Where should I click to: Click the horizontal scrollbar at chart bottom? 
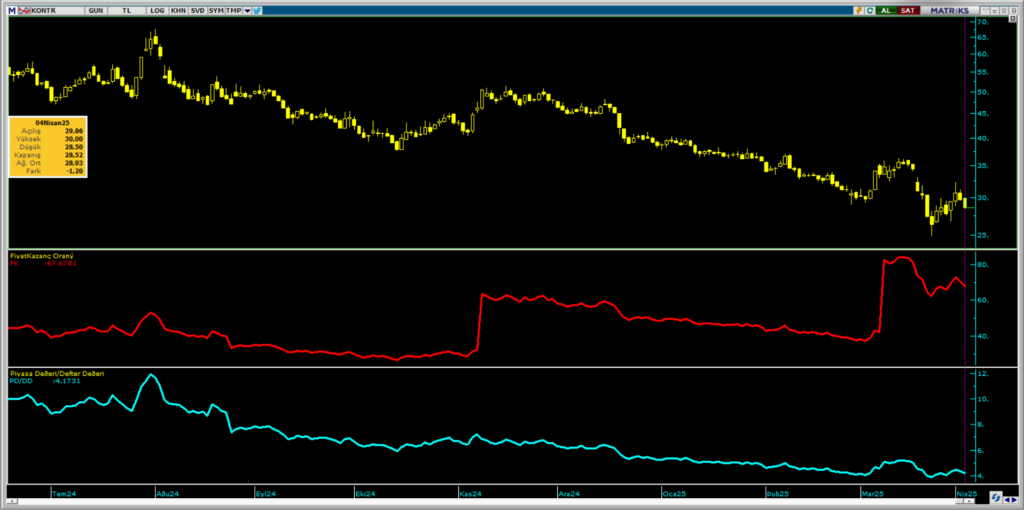[x=490, y=501]
